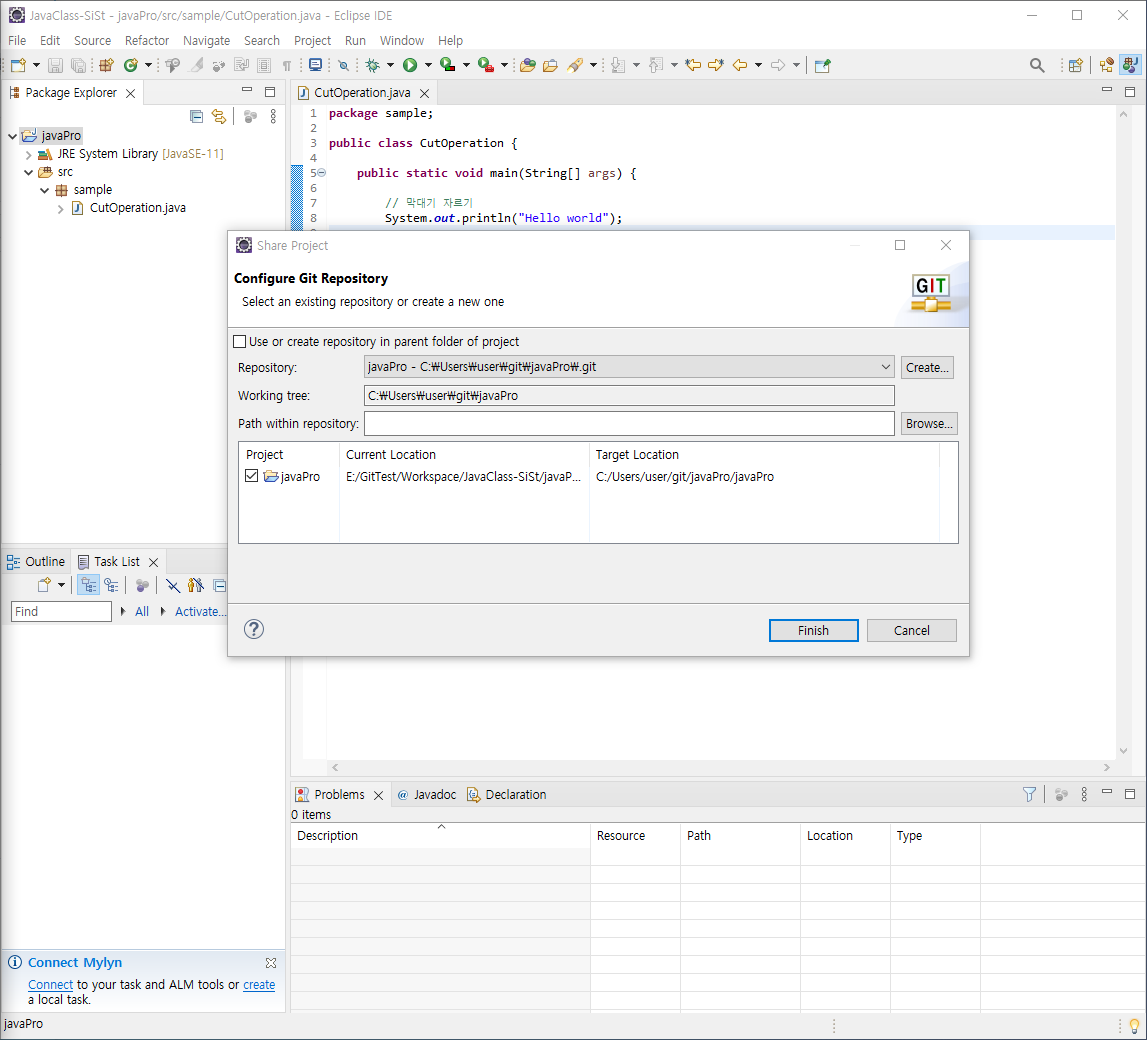Image resolution: width=1147 pixels, height=1040 pixels.
Task: Open the Debug button dropdown arrow
Action: [x=391, y=65]
